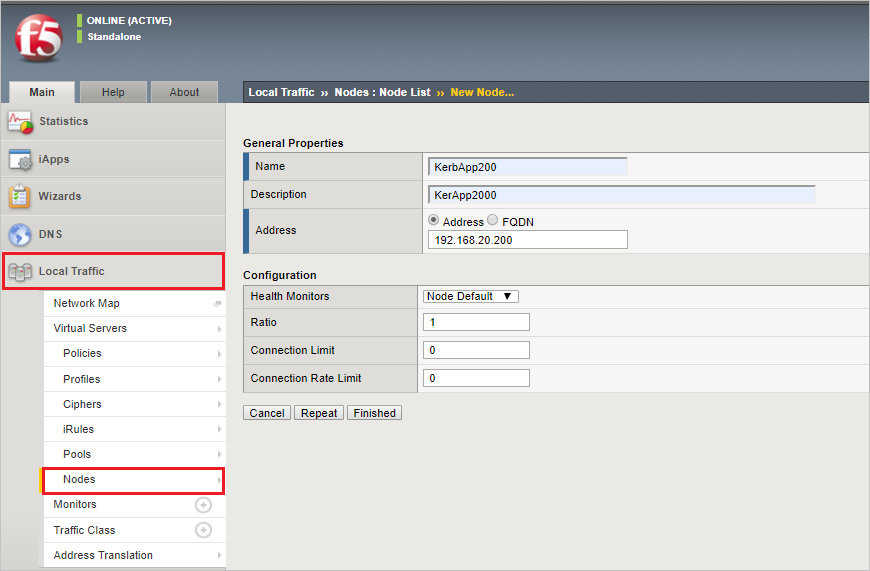
Task: Click the Finished button
Action: point(375,413)
